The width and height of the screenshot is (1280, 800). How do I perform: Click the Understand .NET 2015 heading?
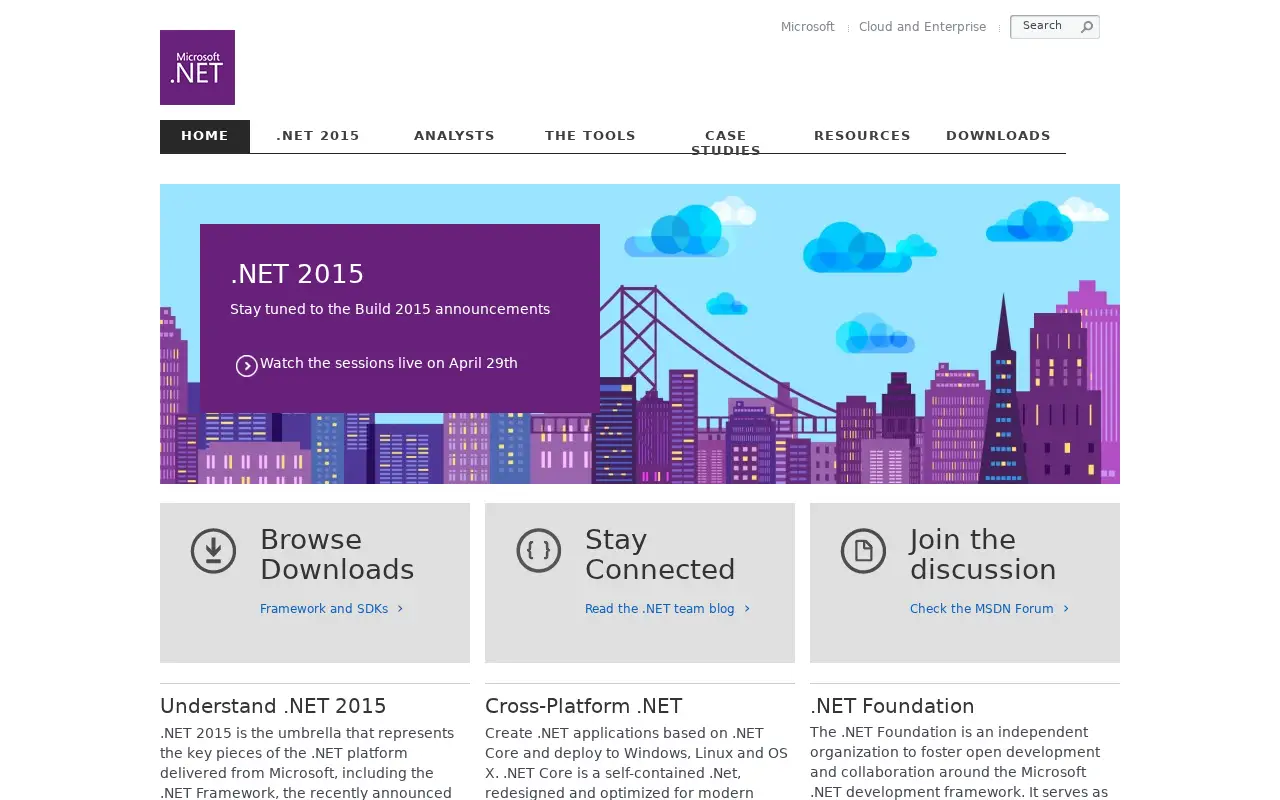point(273,706)
